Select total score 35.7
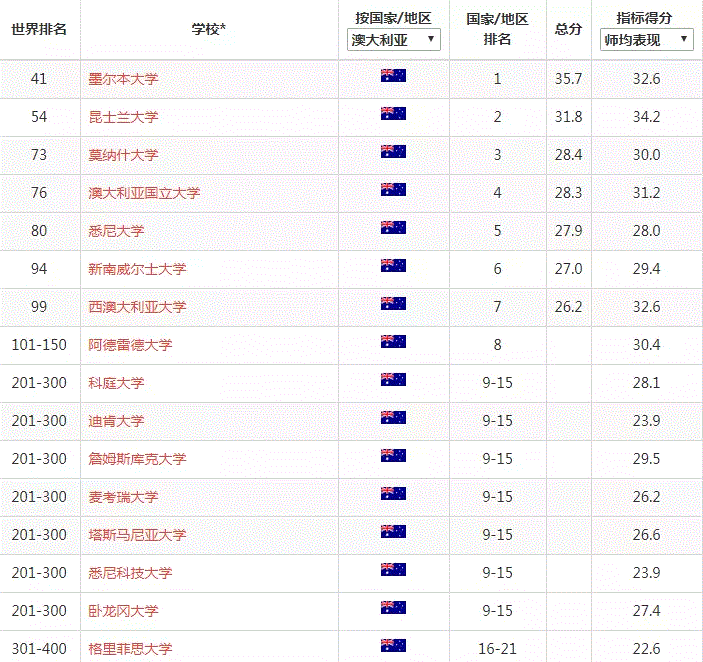This screenshot has height=662, width=703. click(x=568, y=79)
